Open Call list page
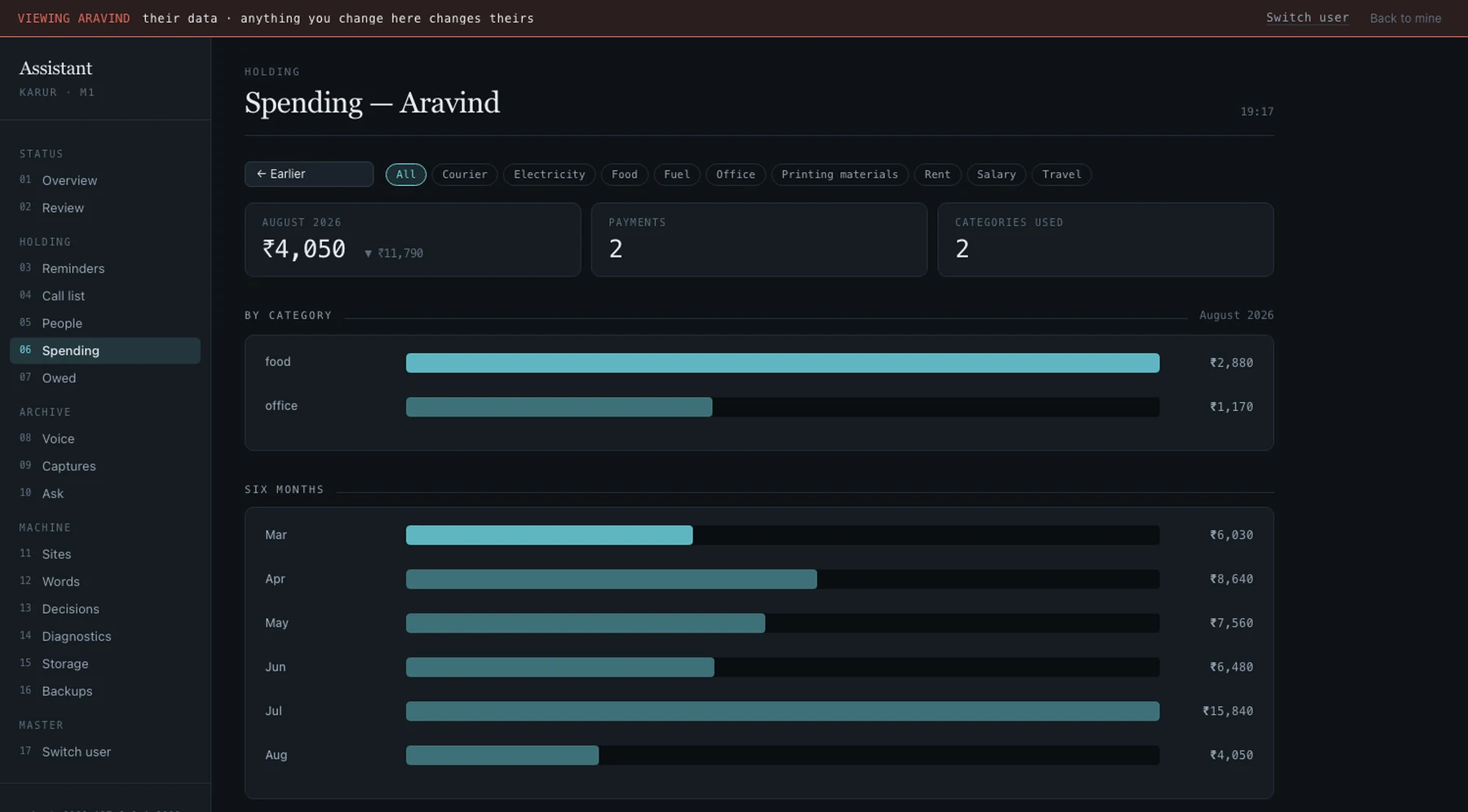The image size is (1468, 812). click(x=105, y=296)
